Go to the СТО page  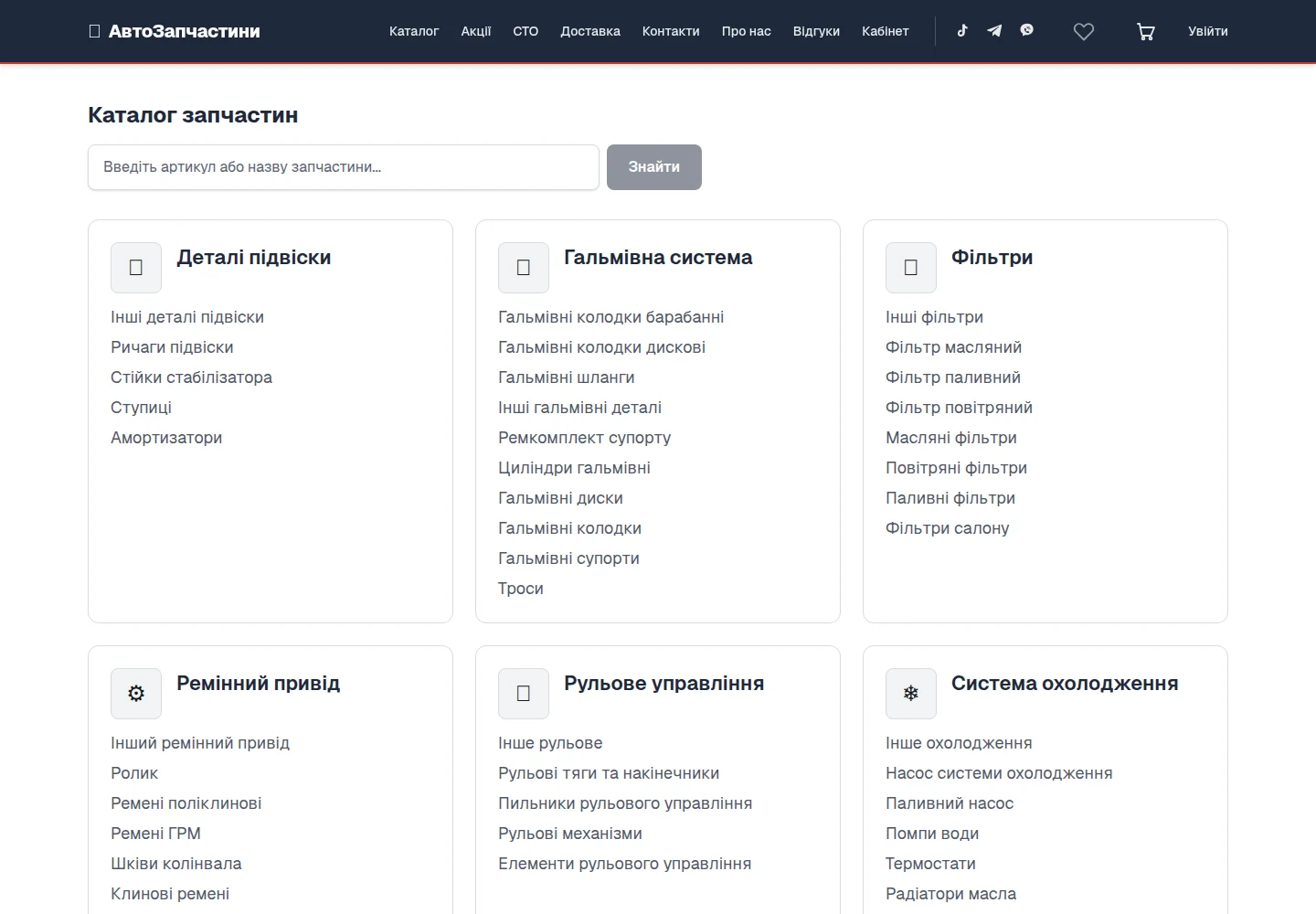click(525, 31)
